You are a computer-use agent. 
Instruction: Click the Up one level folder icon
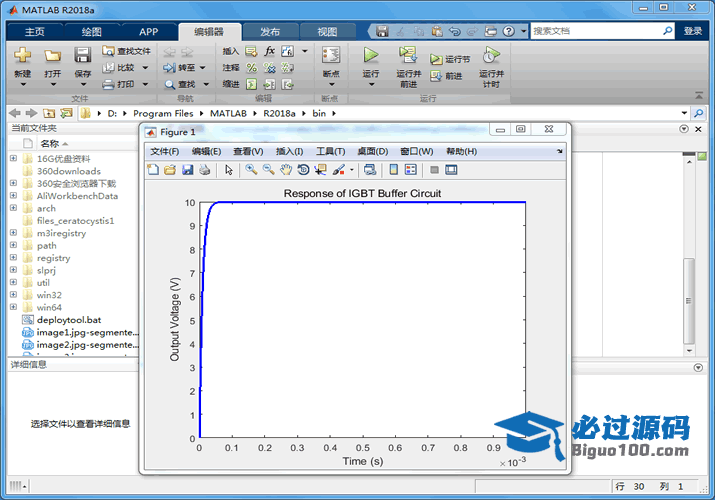(x=49, y=113)
